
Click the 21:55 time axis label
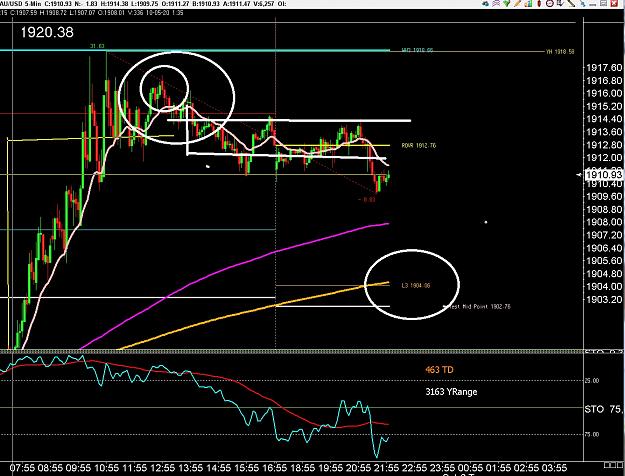[x=386, y=468]
